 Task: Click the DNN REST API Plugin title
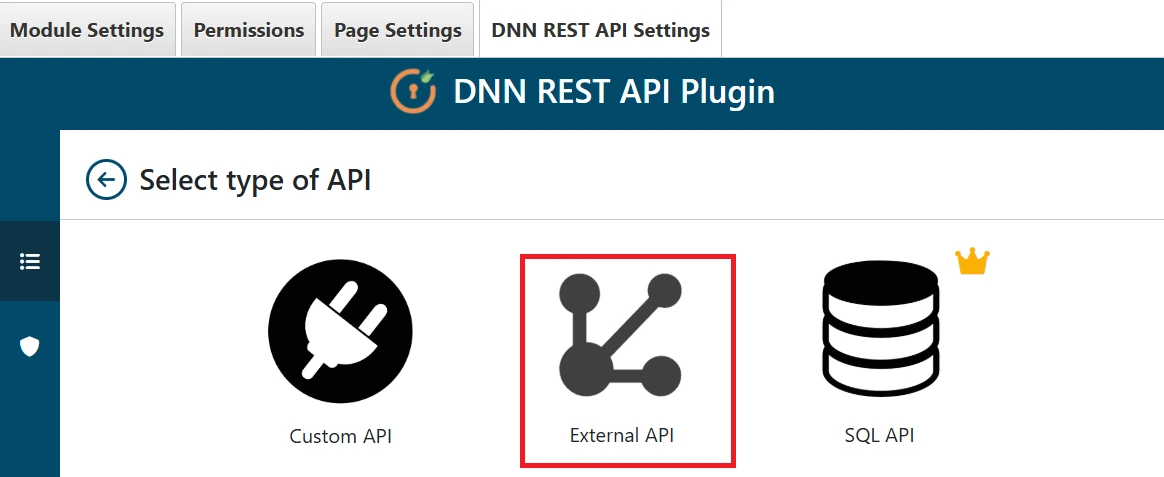(613, 92)
